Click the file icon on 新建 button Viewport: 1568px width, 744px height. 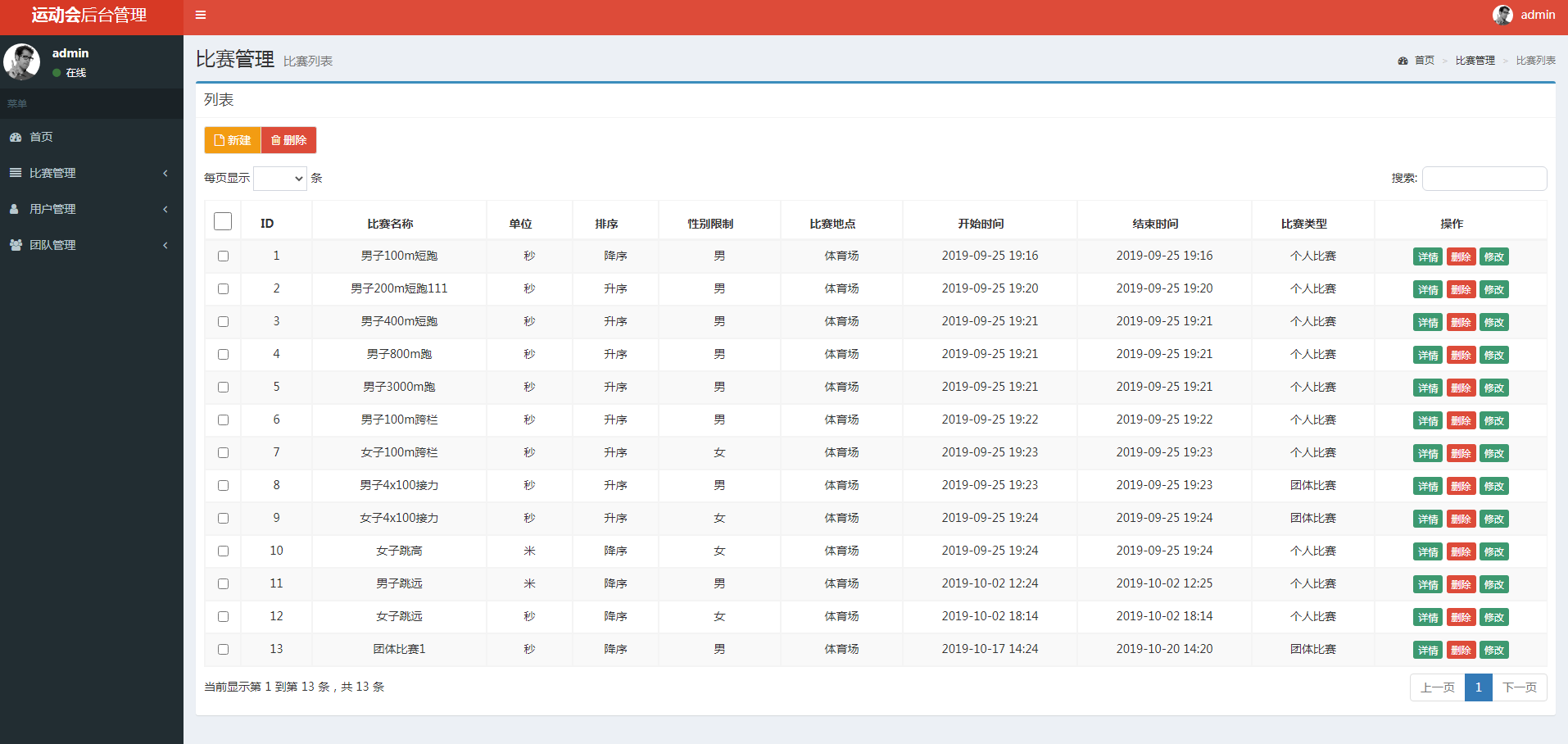[x=219, y=140]
